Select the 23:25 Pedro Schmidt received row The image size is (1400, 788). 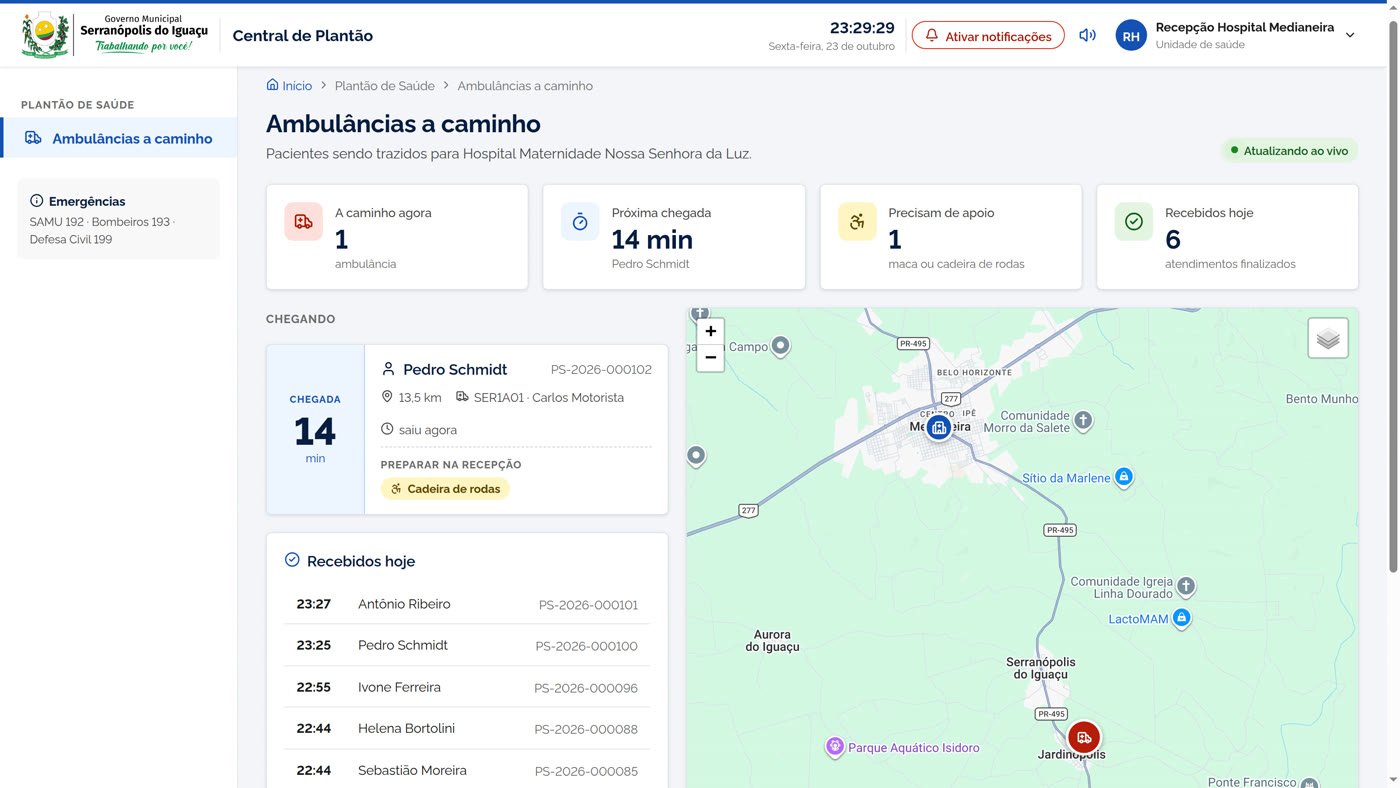pos(467,646)
